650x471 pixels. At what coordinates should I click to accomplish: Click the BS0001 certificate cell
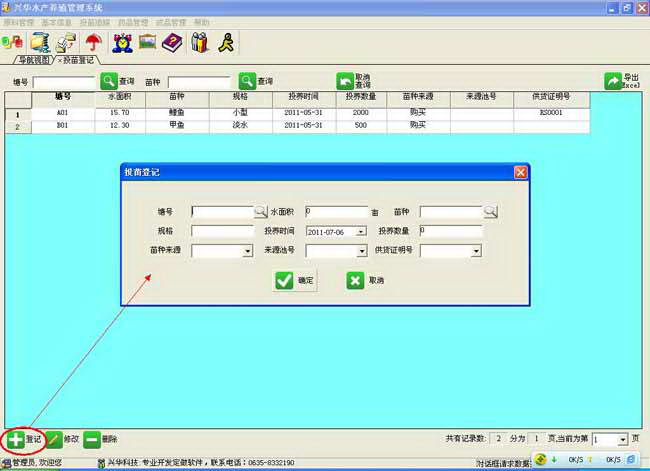(x=551, y=113)
